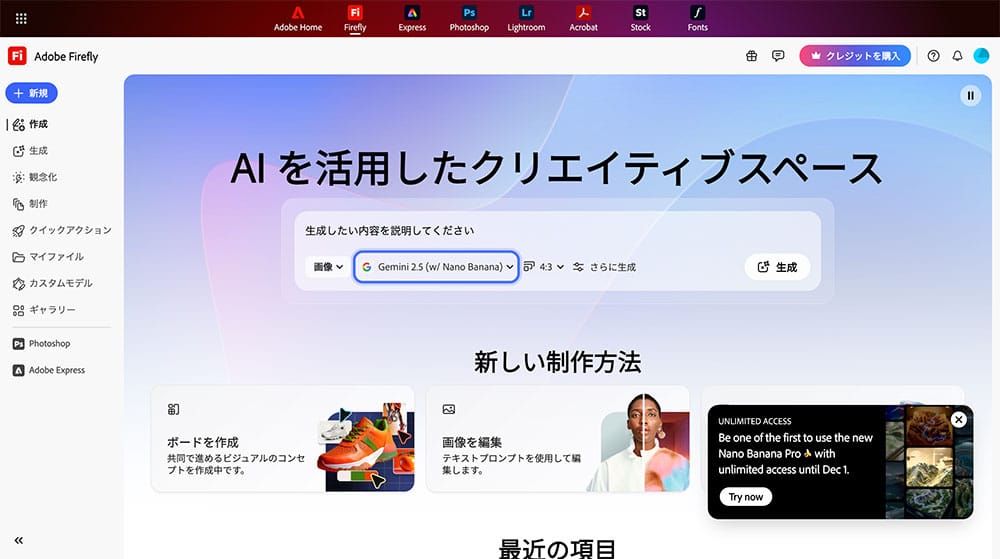Open the 画像 type dropdown
This screenshot has height=559, width=1000.
(328, 267)
